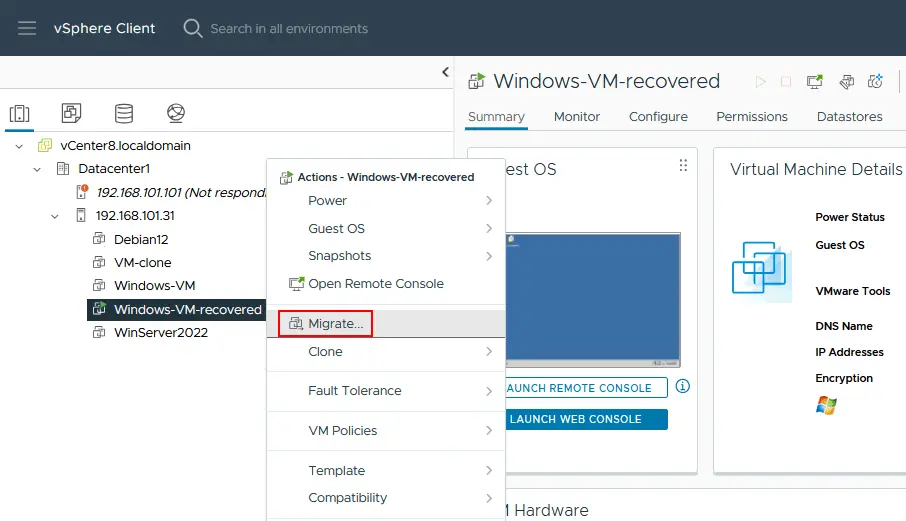The image size is (906, 521).
Task: Switch to Hosts and Clusters inventory view
Action: point(20,113)
